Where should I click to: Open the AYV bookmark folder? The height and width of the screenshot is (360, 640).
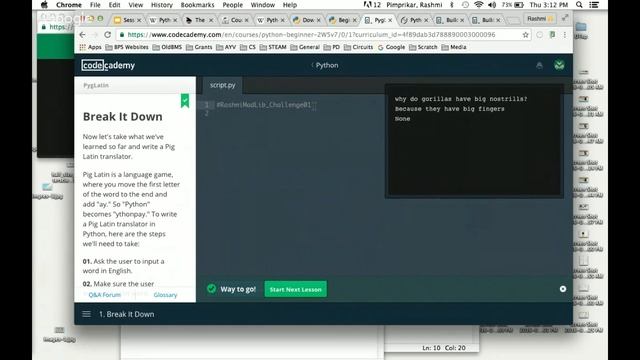[x=226, y=47]
